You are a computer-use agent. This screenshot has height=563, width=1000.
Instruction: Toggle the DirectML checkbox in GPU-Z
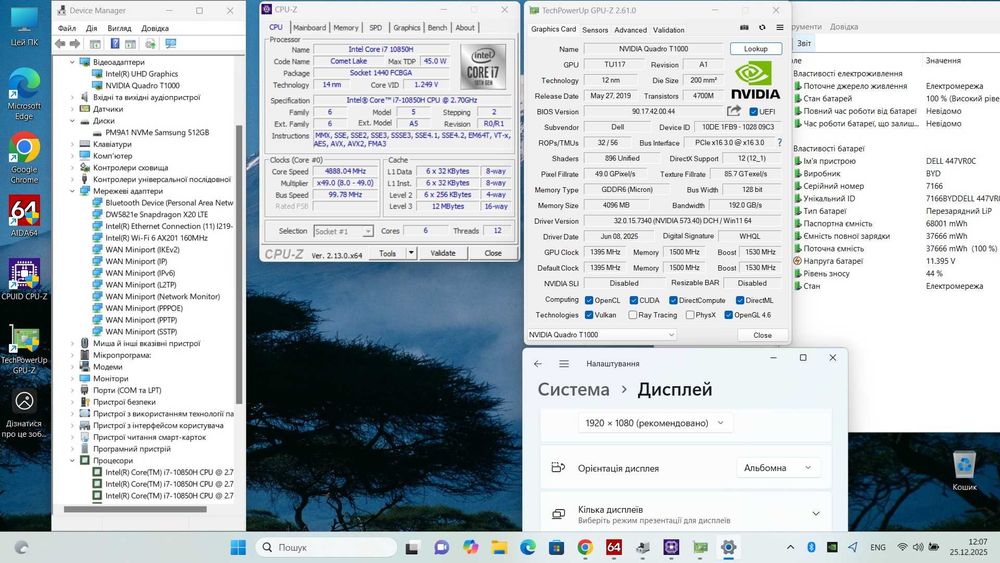[x=740, y=300]
